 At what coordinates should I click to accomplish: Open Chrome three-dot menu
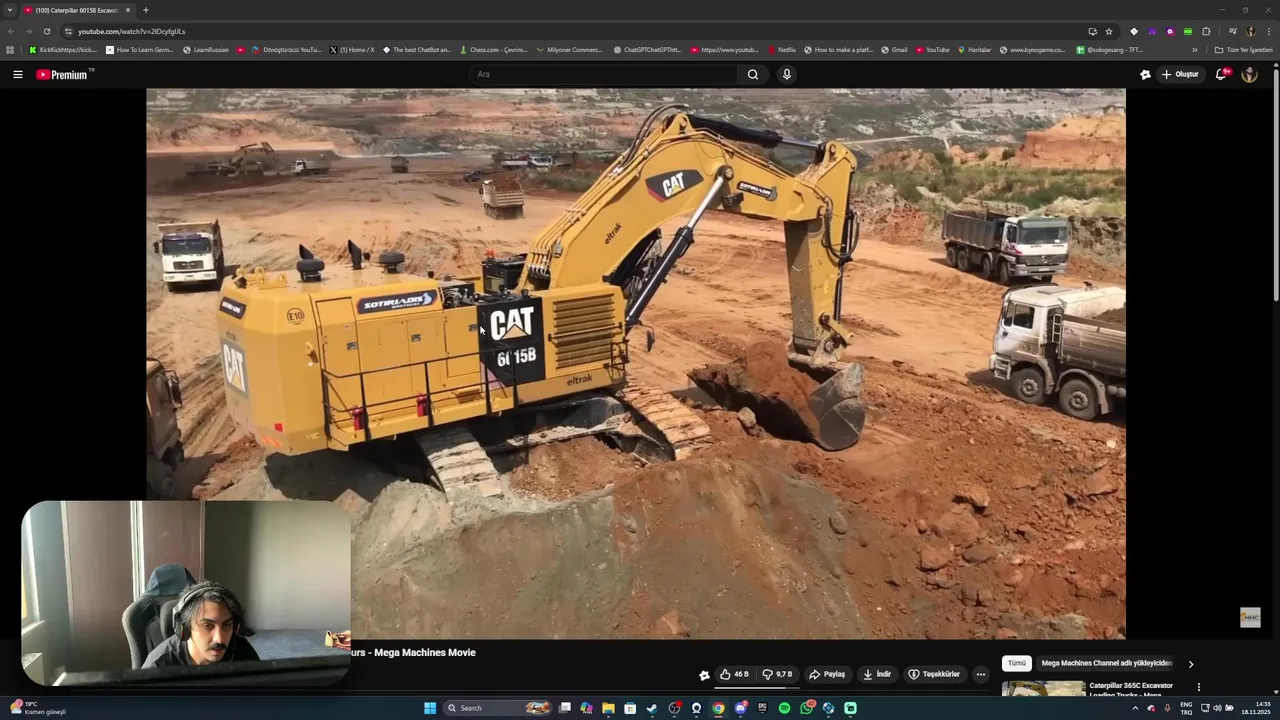(1269, 31)
